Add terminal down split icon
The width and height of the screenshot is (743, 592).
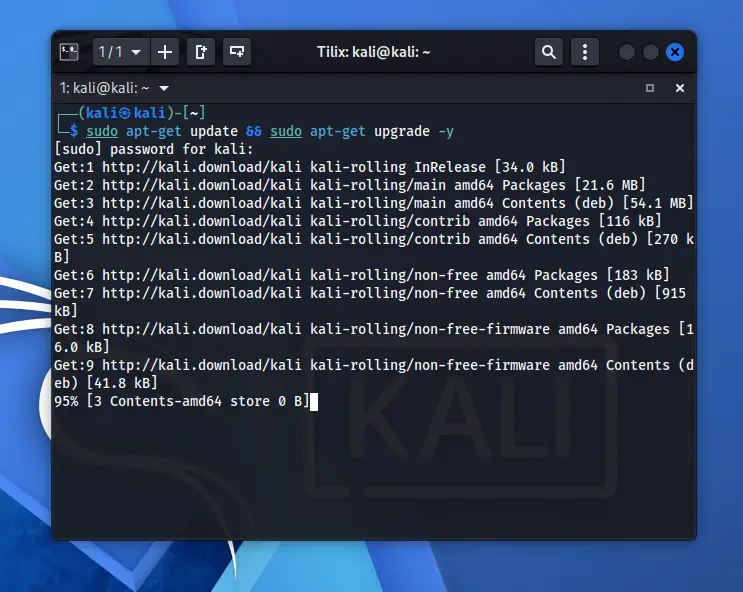(237, 52)
